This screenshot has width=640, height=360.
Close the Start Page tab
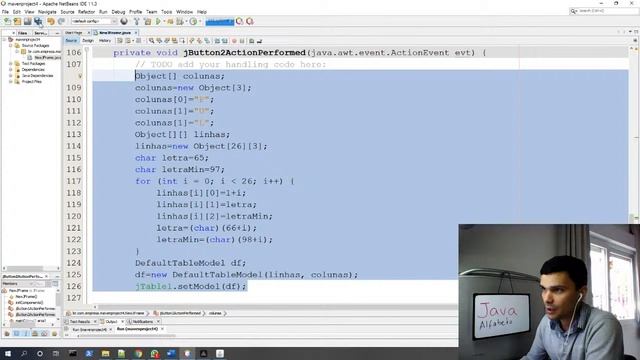click(x=89, y=32)
